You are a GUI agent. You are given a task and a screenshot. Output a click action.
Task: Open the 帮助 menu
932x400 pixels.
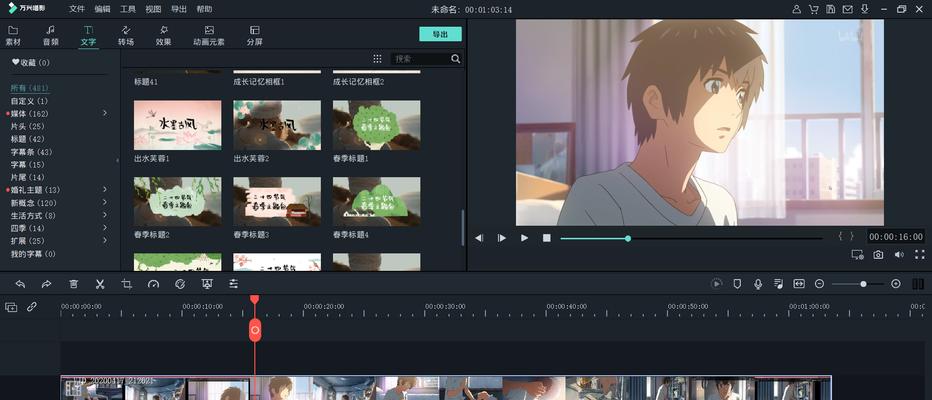click(204, 9)
